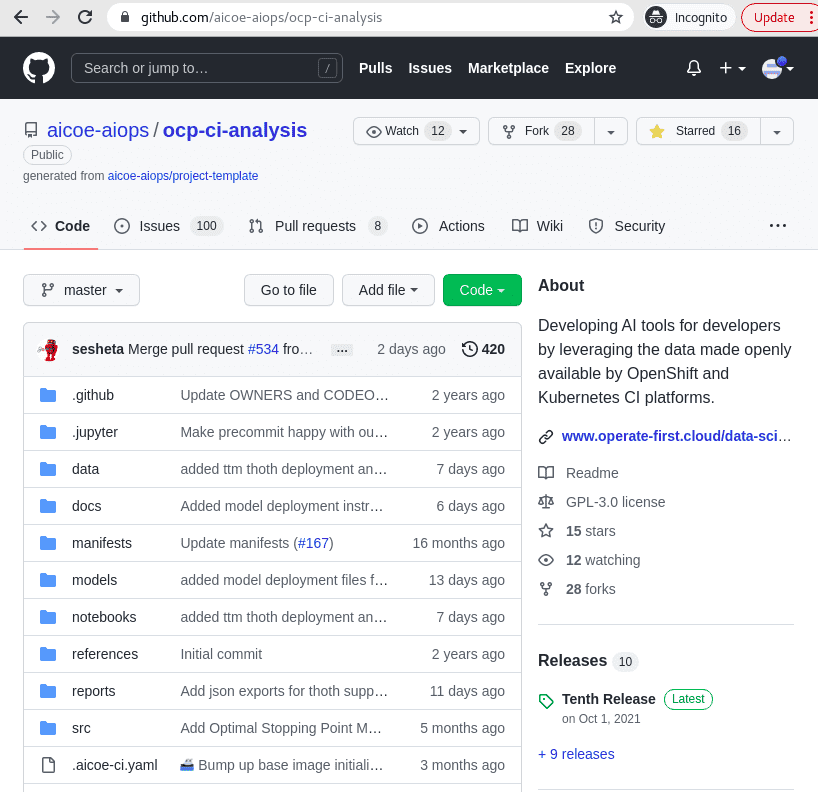Image resolution: width=818 pixels, height=792 pixels.
Task: Open the aicoe-aiops organization link
Action: 98,130
